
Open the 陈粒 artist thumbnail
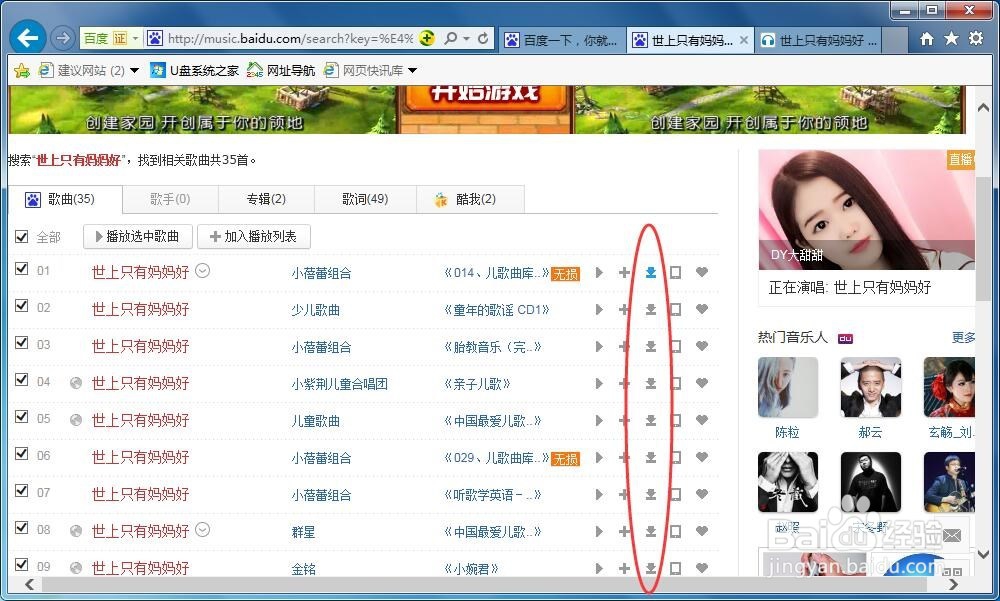click(x=788, y=388)
